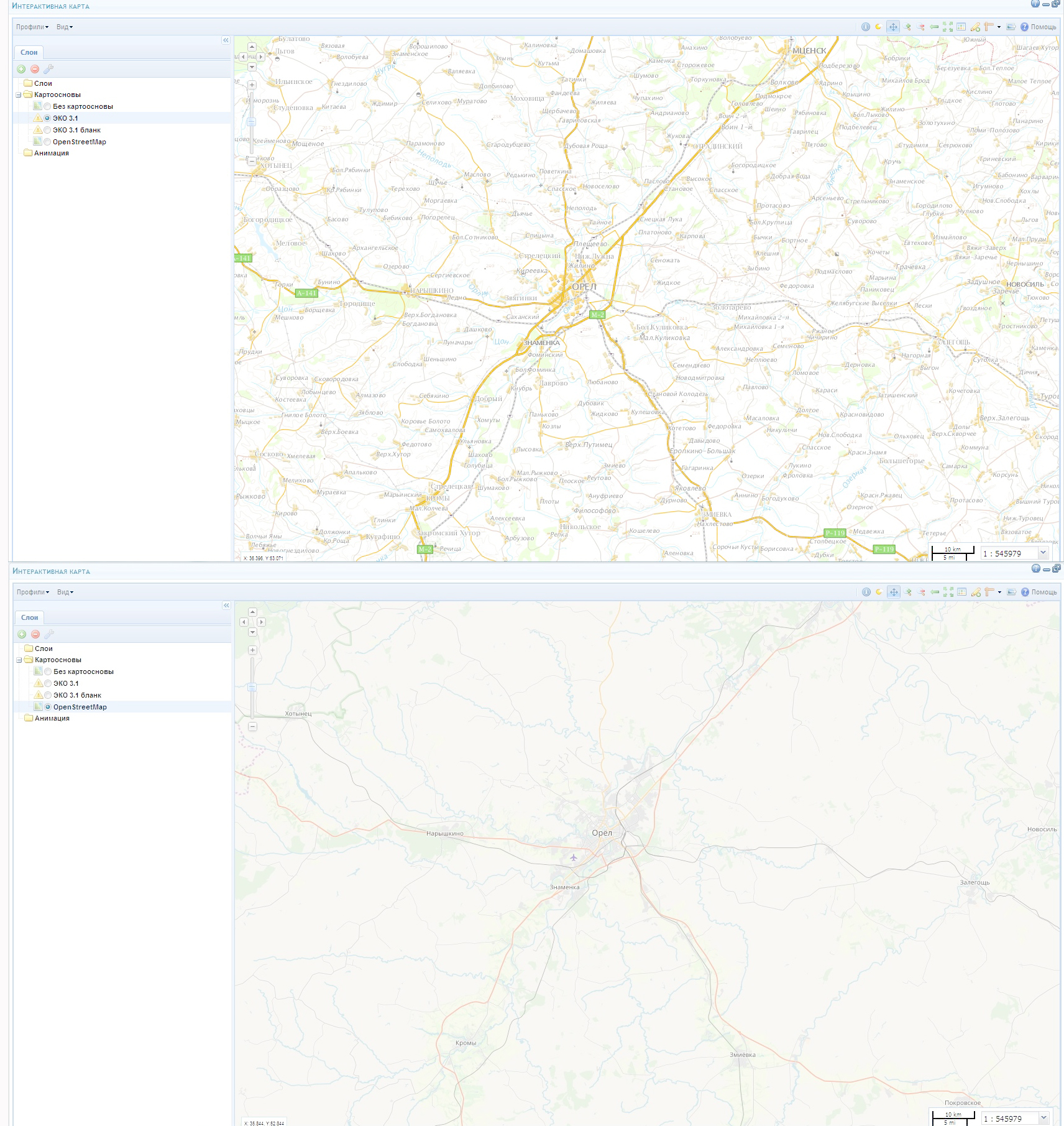Select the 'Без картоосновы' radio in the upper panel
Screen dimensions: 1064x1126
[x=47, y=106]
